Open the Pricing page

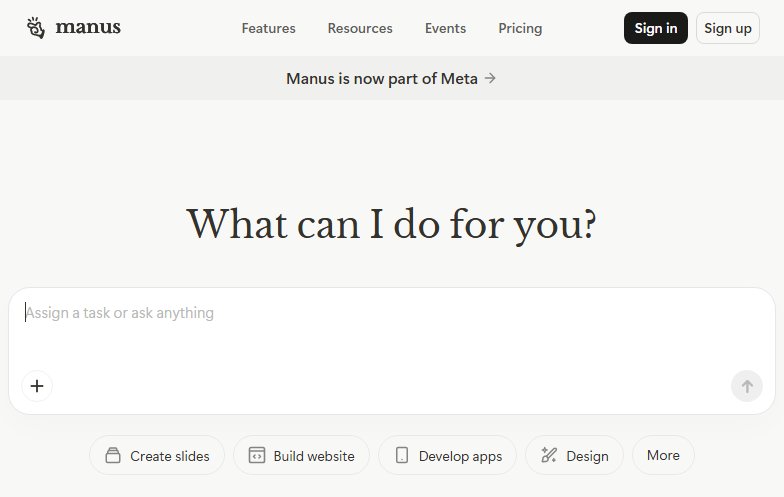click(520, 28)
